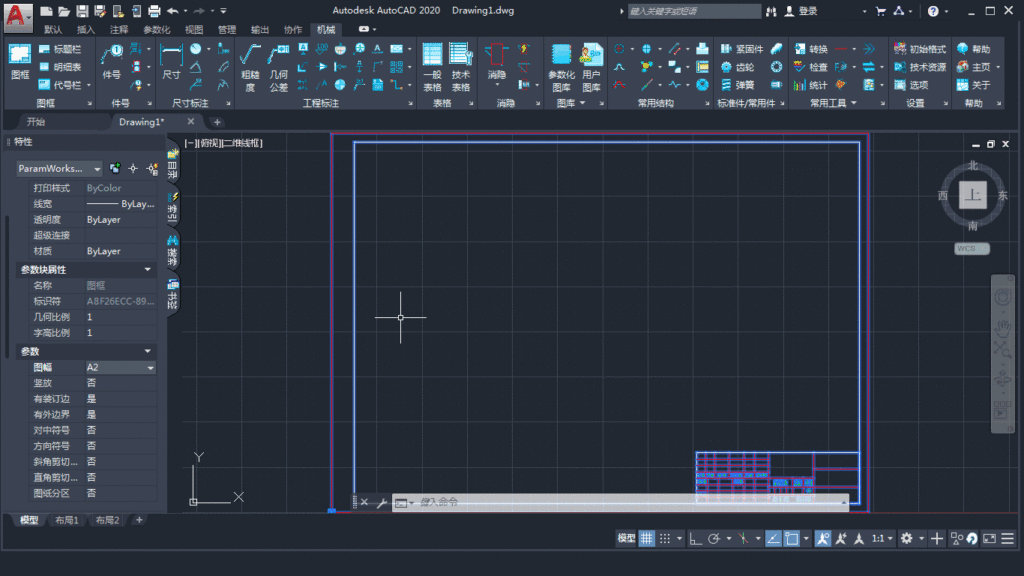Screen dimensions: 1024x576
Task: Switch to the 布局1 layout tab
Action: point(67,520)
